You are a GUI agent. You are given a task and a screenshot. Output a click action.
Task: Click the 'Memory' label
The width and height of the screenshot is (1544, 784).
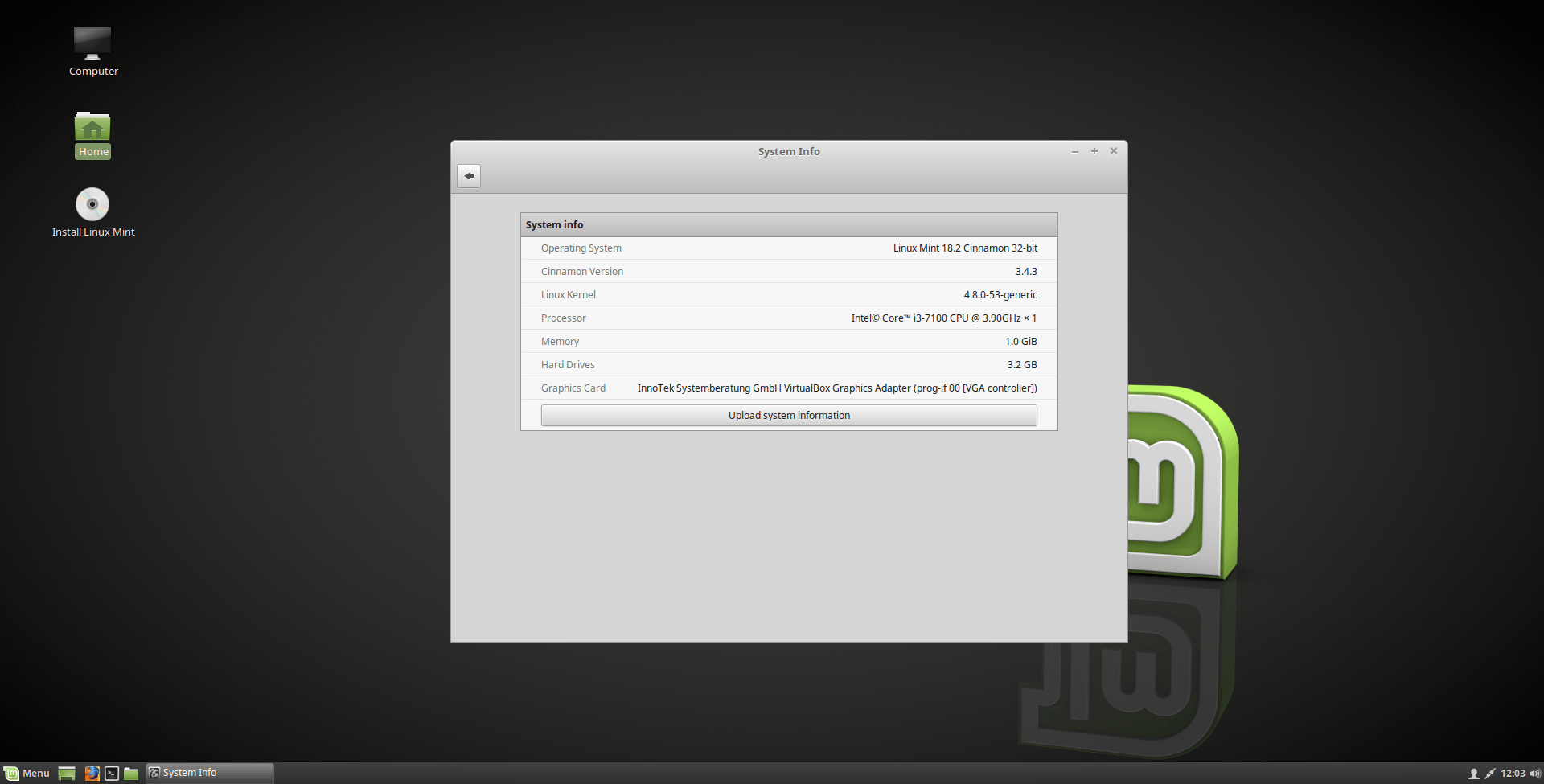click(x=560, y=342)
